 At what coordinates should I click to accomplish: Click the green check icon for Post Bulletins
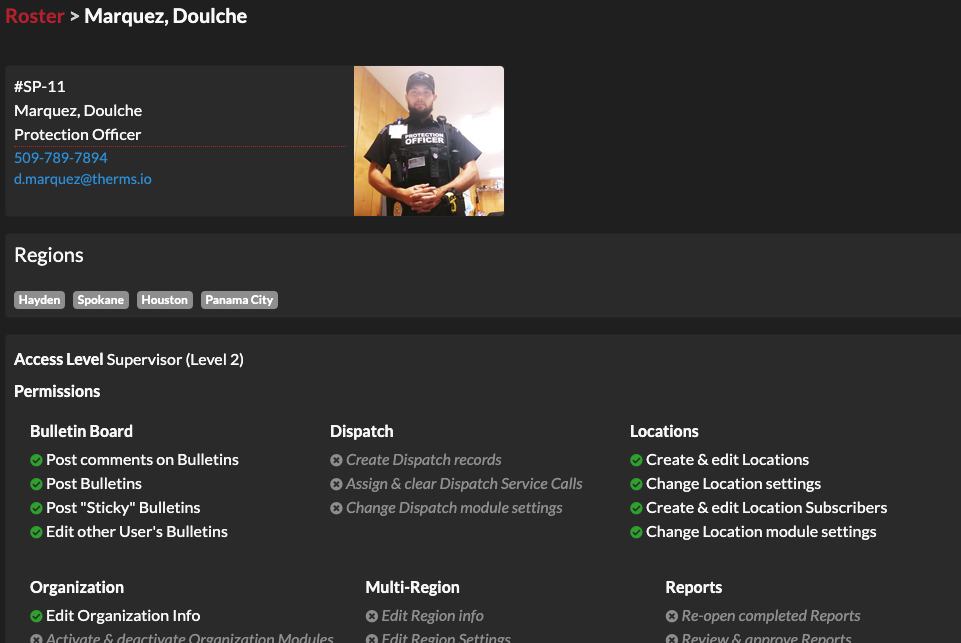click(x=36, y=483)
